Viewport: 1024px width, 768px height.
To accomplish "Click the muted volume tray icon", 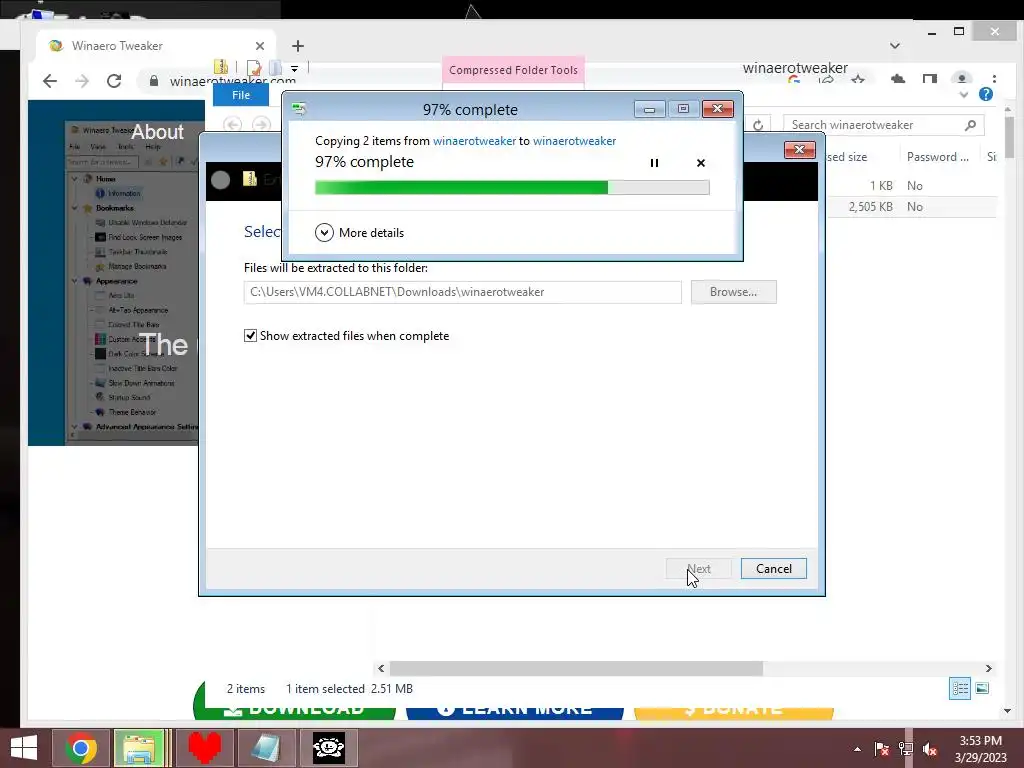I will click(930, 749).
